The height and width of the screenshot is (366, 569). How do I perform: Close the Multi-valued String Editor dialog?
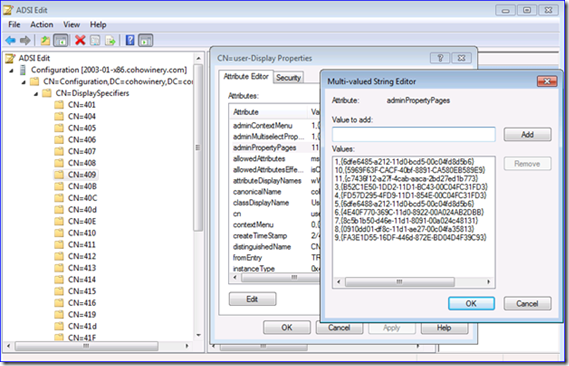tap(547, 81)
